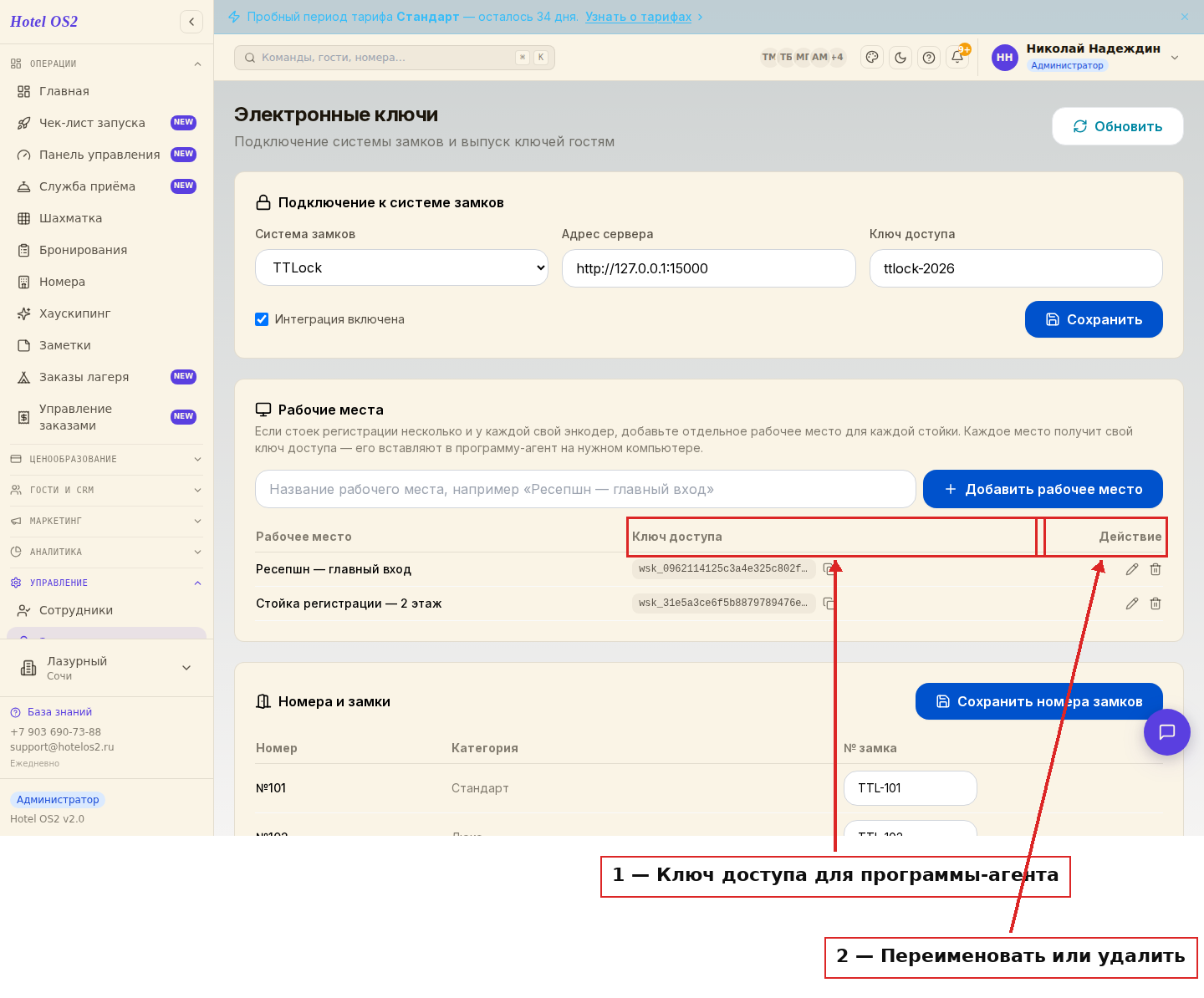Click Добавить рабочее место button
1204x998 pixels.
pos(1043,489)
